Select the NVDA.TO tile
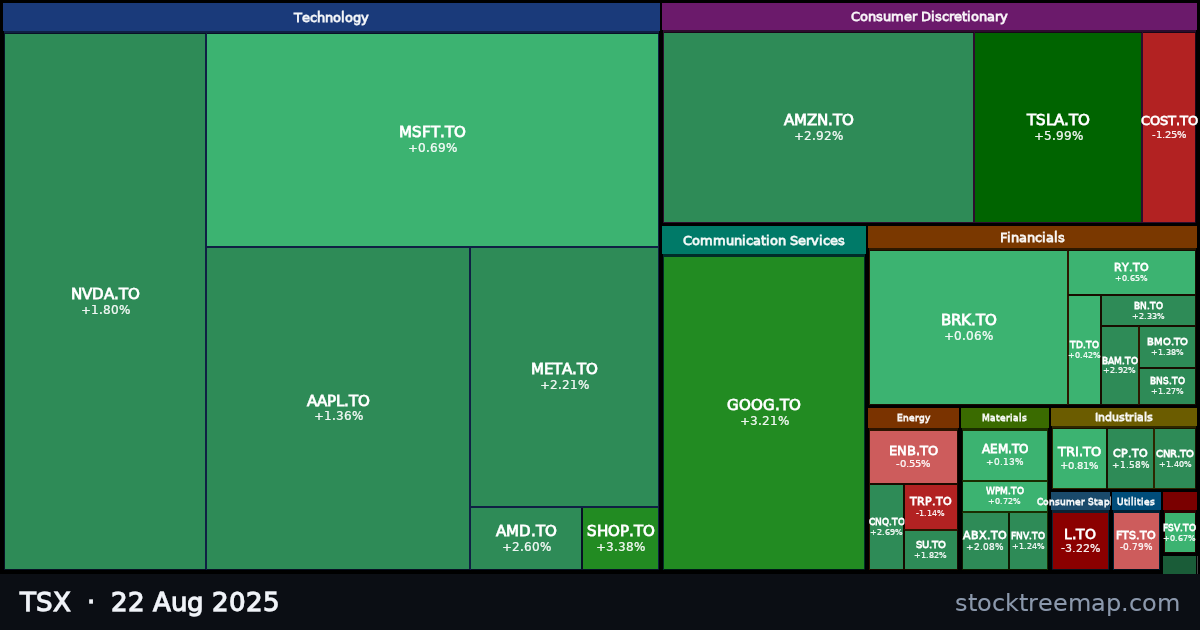The width and height of the screenshot is (1200, 630). click(105, 301)
